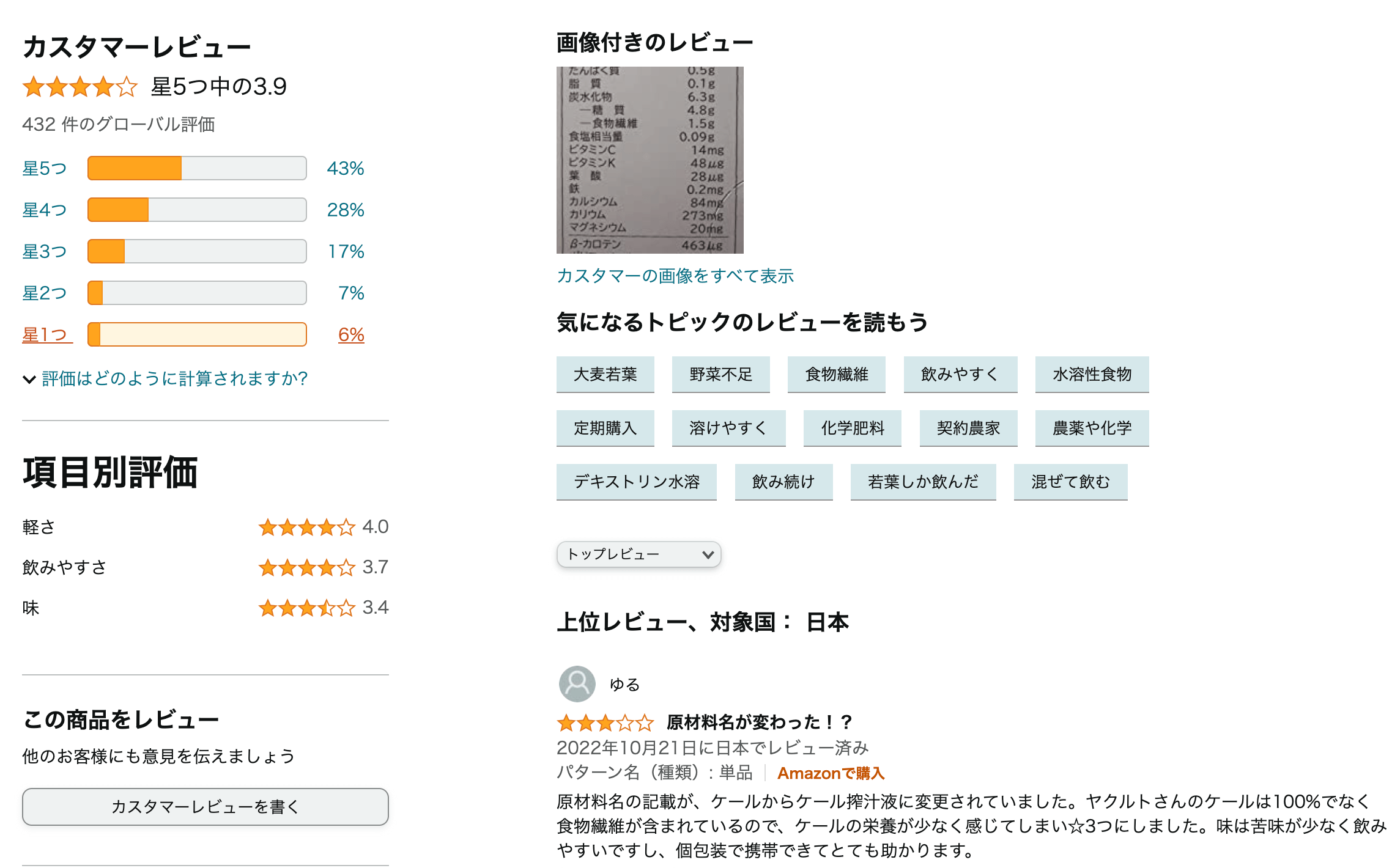Screen dimensions: 1392x868
Task: Click the 星4つ 28% rating bar
Action: pos(197,210)
